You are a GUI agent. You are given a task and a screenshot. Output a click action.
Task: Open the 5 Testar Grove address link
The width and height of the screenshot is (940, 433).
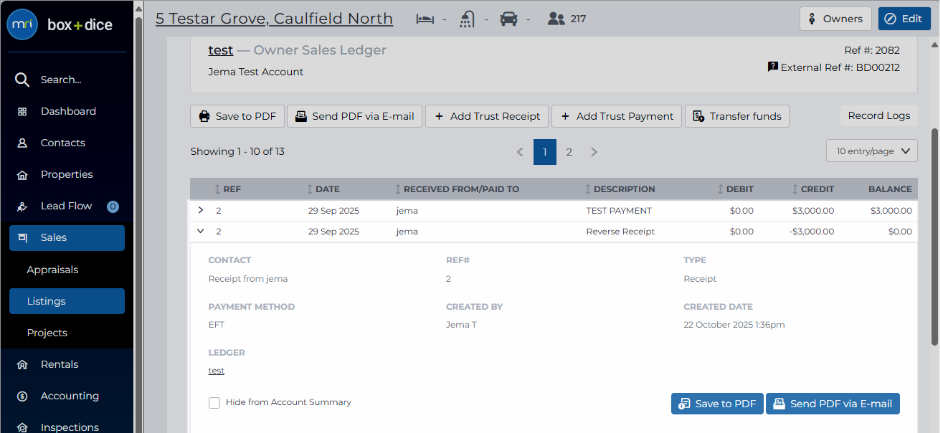point(274,19)
